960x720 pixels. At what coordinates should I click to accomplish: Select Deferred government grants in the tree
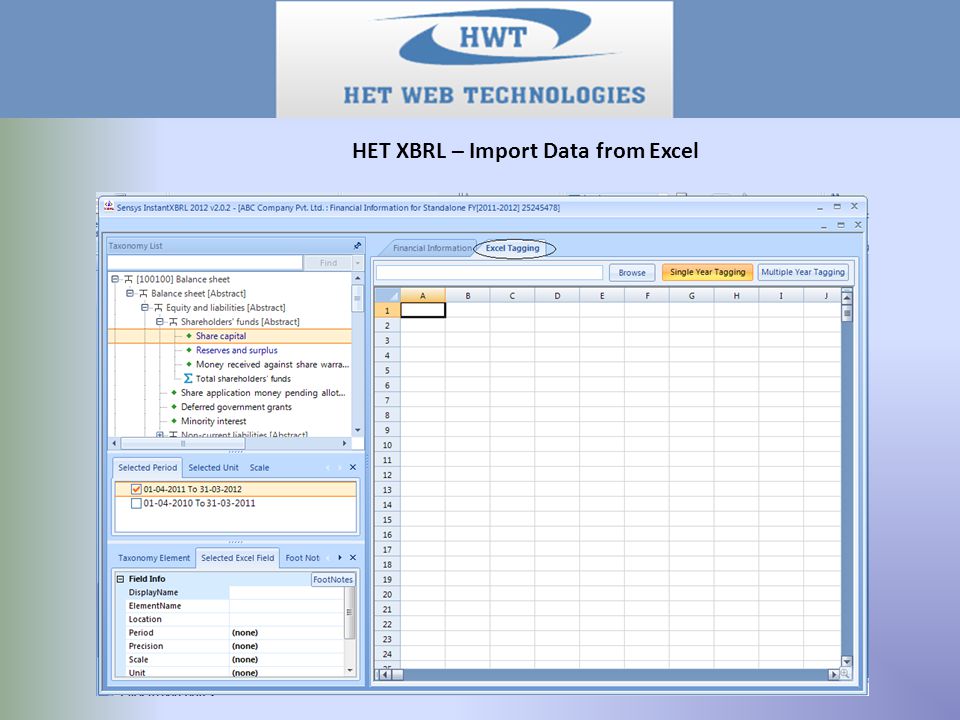coord(236,407)
